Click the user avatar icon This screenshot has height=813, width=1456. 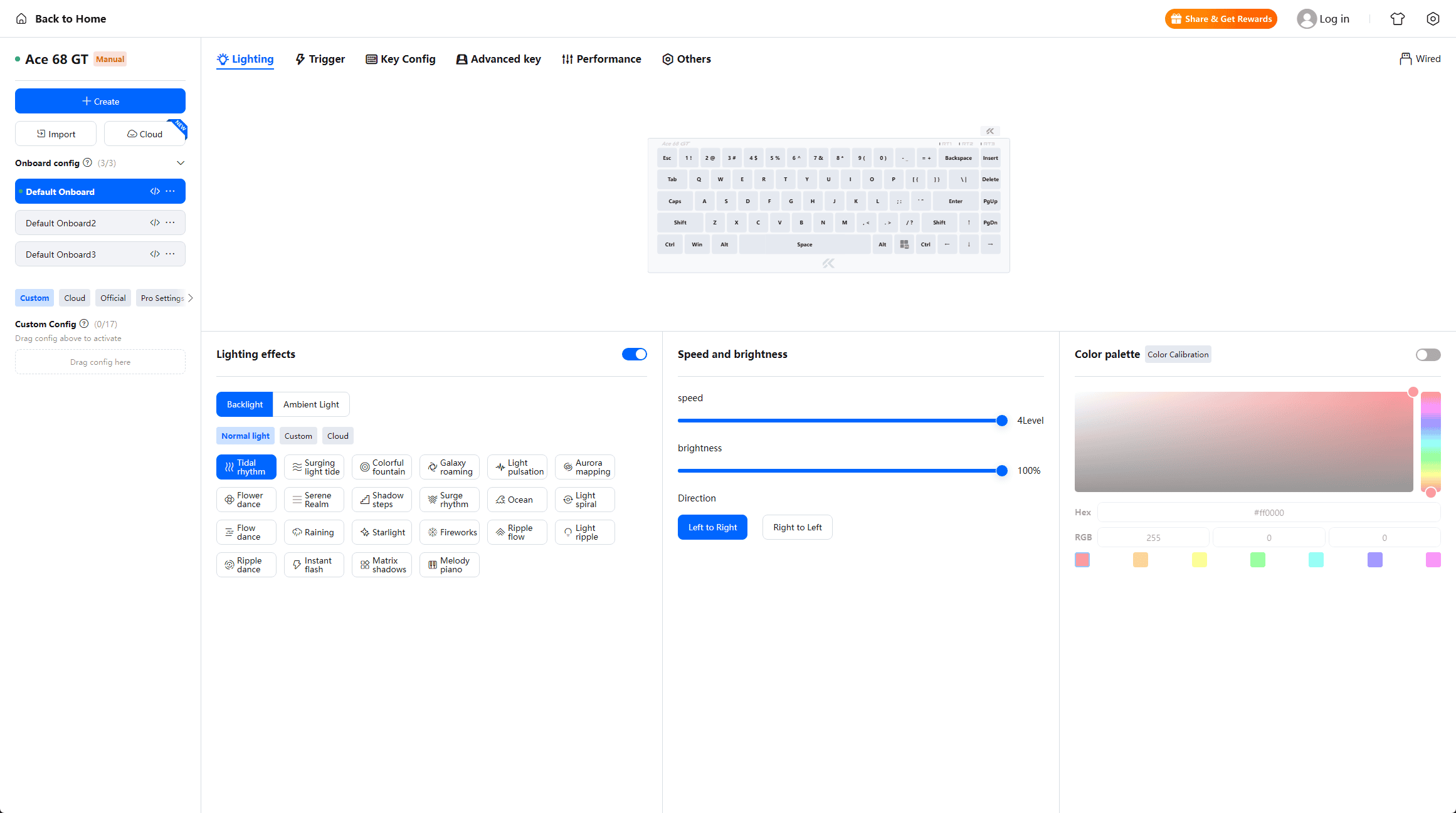click(x=1307, y=19)
